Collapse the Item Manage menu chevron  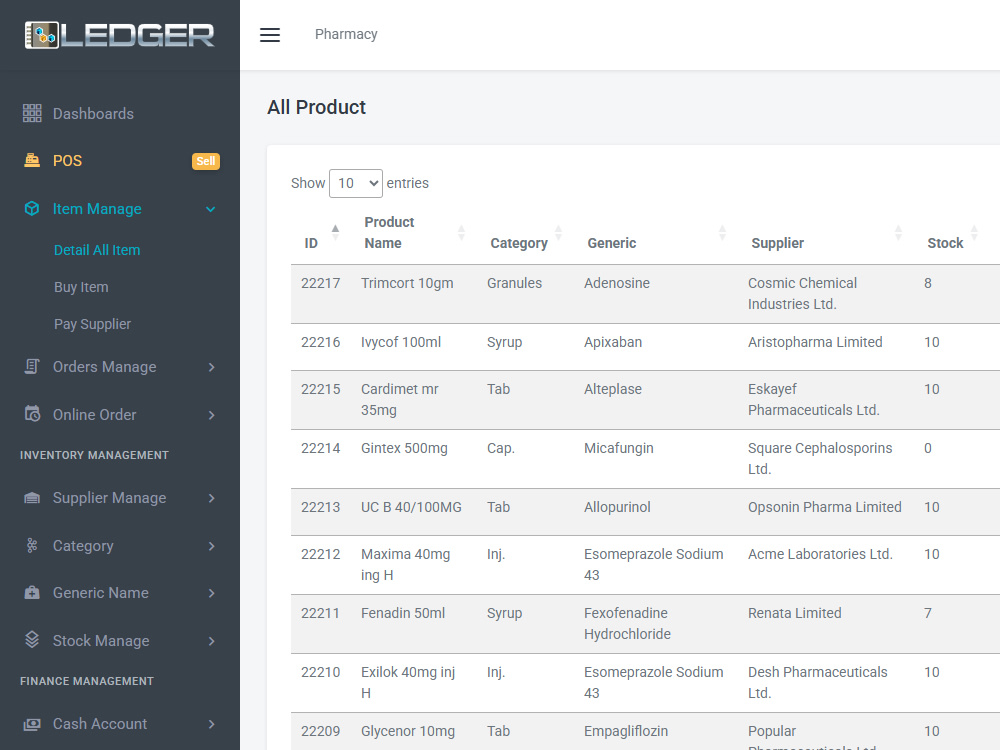(211, 209)
